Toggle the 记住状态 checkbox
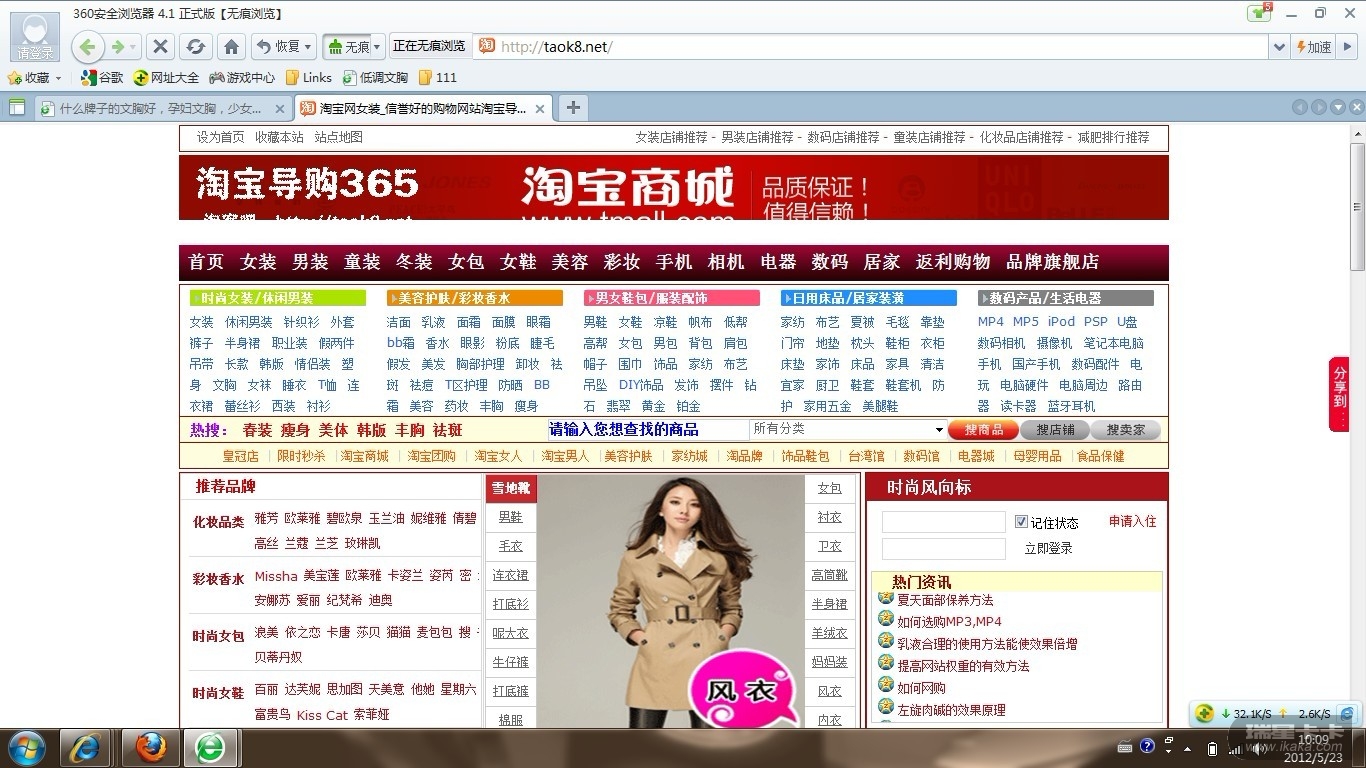The height and width of the screenshot is (768, 1366). click(1021, 522)
